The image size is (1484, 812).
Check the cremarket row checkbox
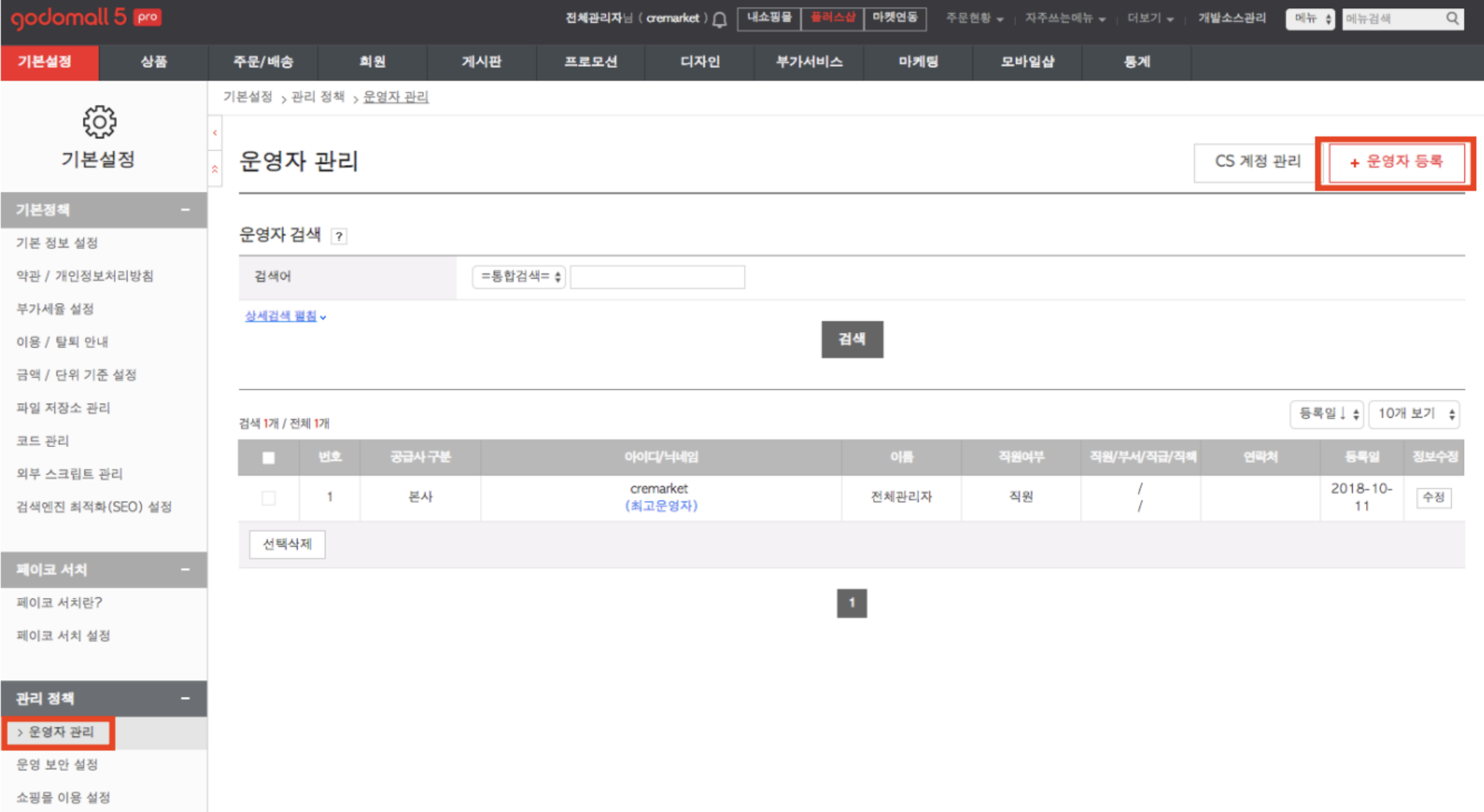pyautogui.click(x=268, y=498)
